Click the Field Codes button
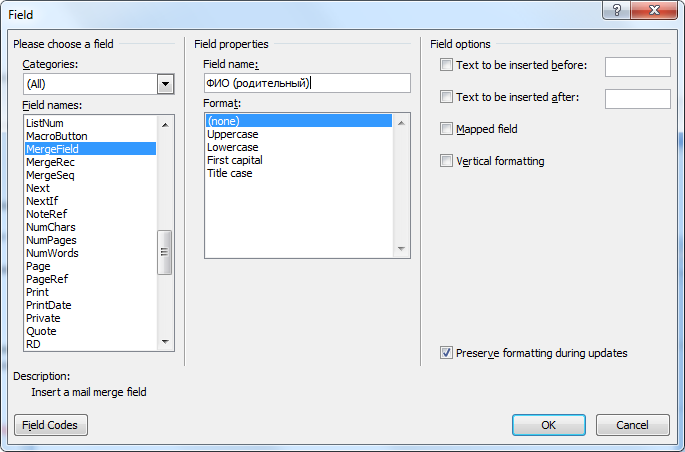 click(51, 425)
